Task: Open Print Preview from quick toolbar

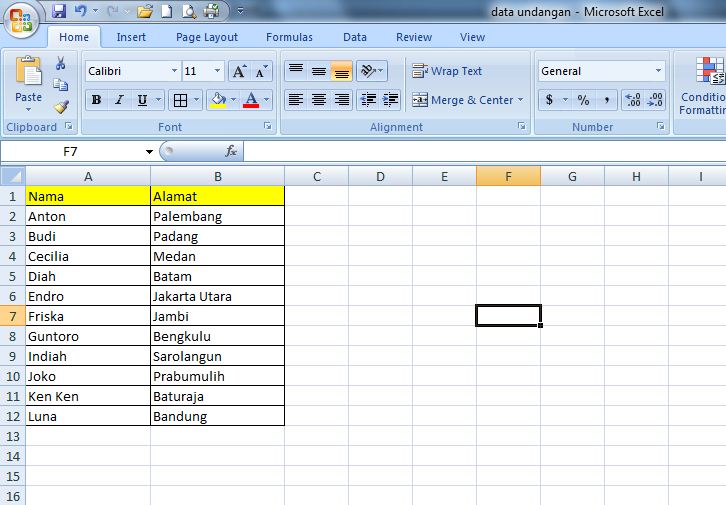Action: (x=189, y=11)
